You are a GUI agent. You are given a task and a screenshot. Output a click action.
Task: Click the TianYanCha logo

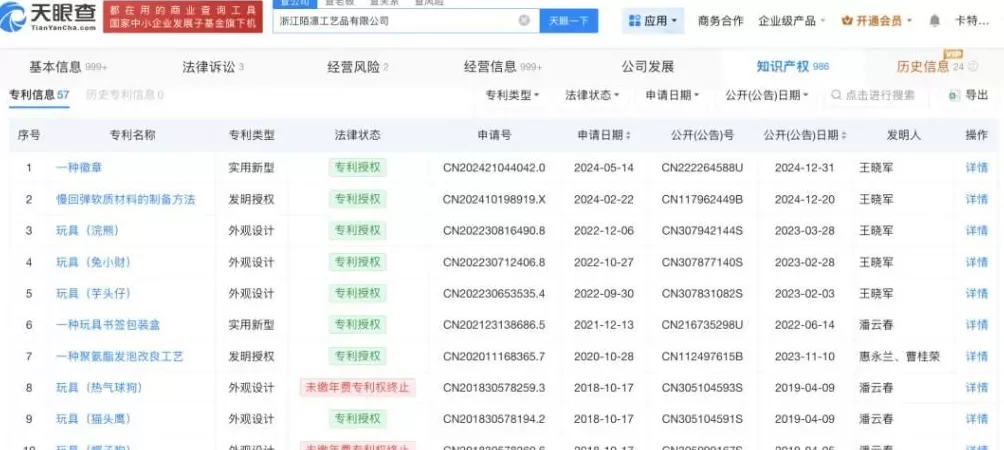click(x=49, y=17)
